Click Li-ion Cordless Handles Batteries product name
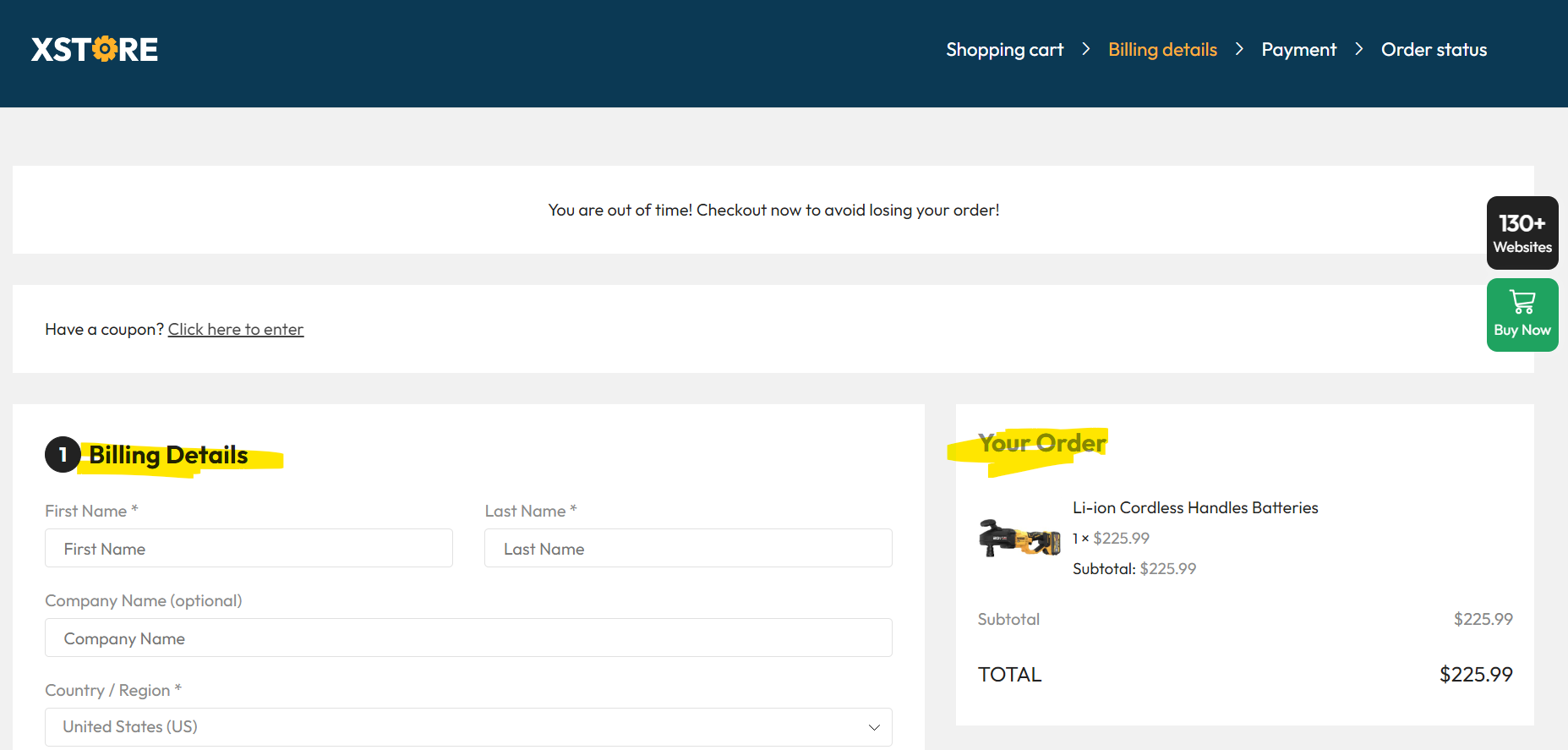Screen dimensions: 1568x750 pos(1195,507)
